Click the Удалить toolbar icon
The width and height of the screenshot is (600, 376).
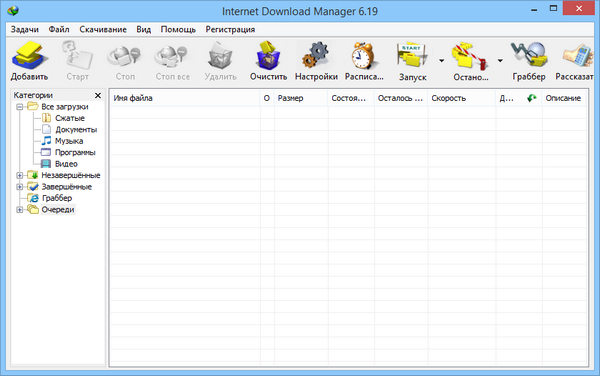point(220,56)
